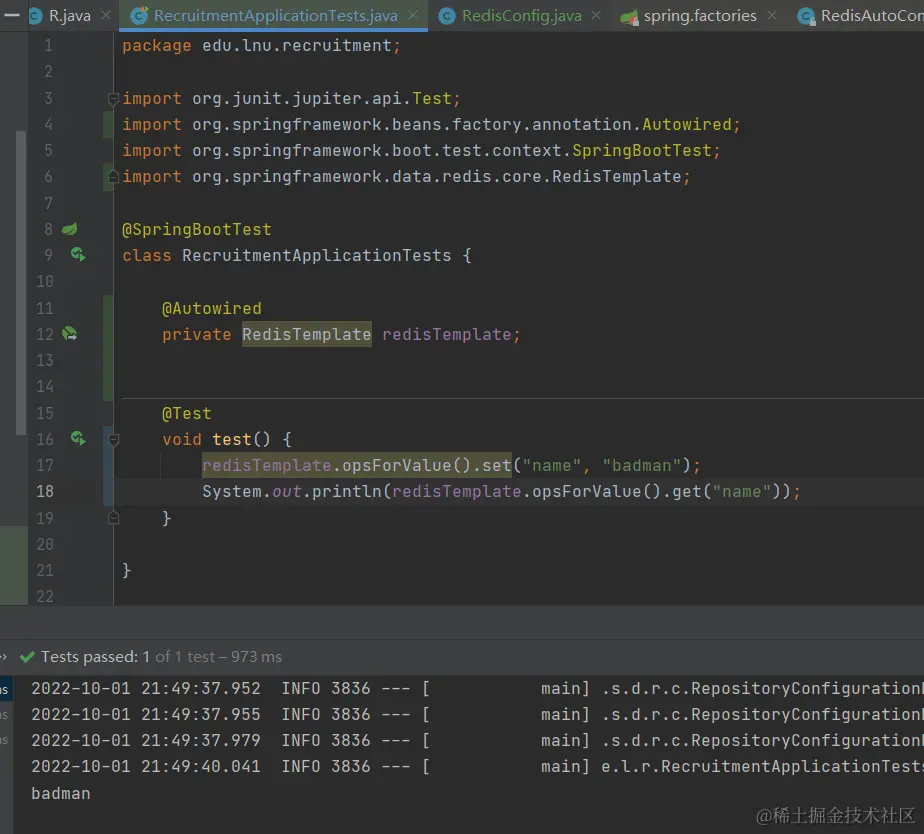Click the highlighted RedisTemplate type on line 12

[306, 334]
